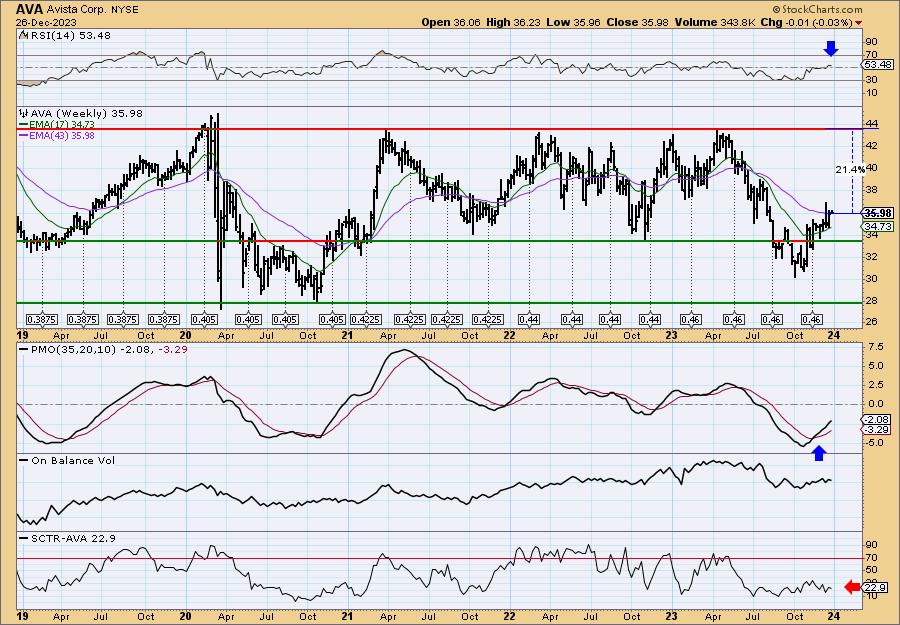Click the 0.0 label on the PMO axis
Image resolution: width=900 pixels, height=625 pixels.
[x=876, y=403]
